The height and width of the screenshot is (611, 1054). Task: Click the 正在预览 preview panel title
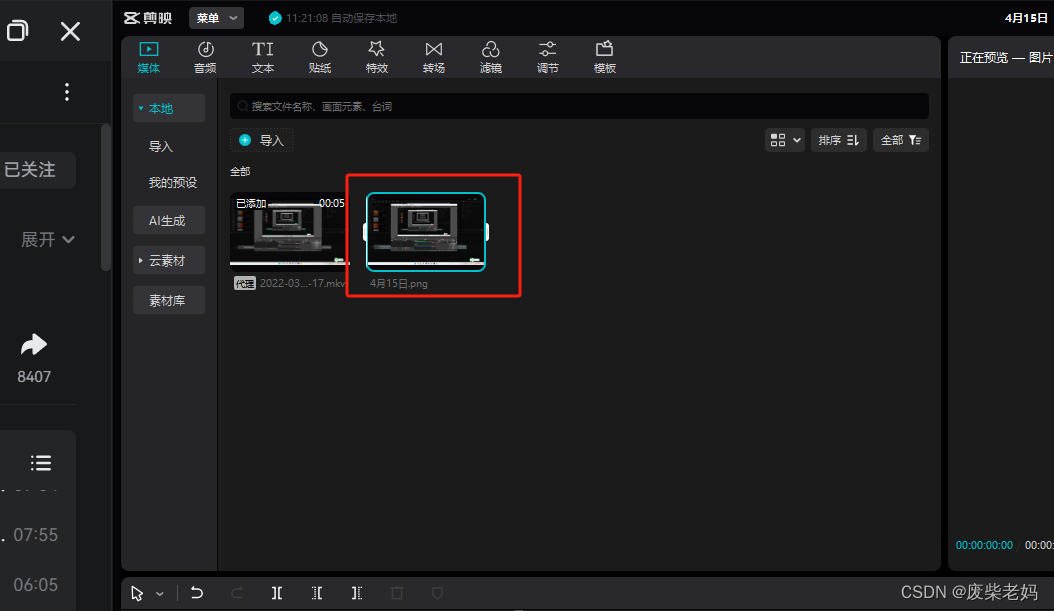(1006, 58)
